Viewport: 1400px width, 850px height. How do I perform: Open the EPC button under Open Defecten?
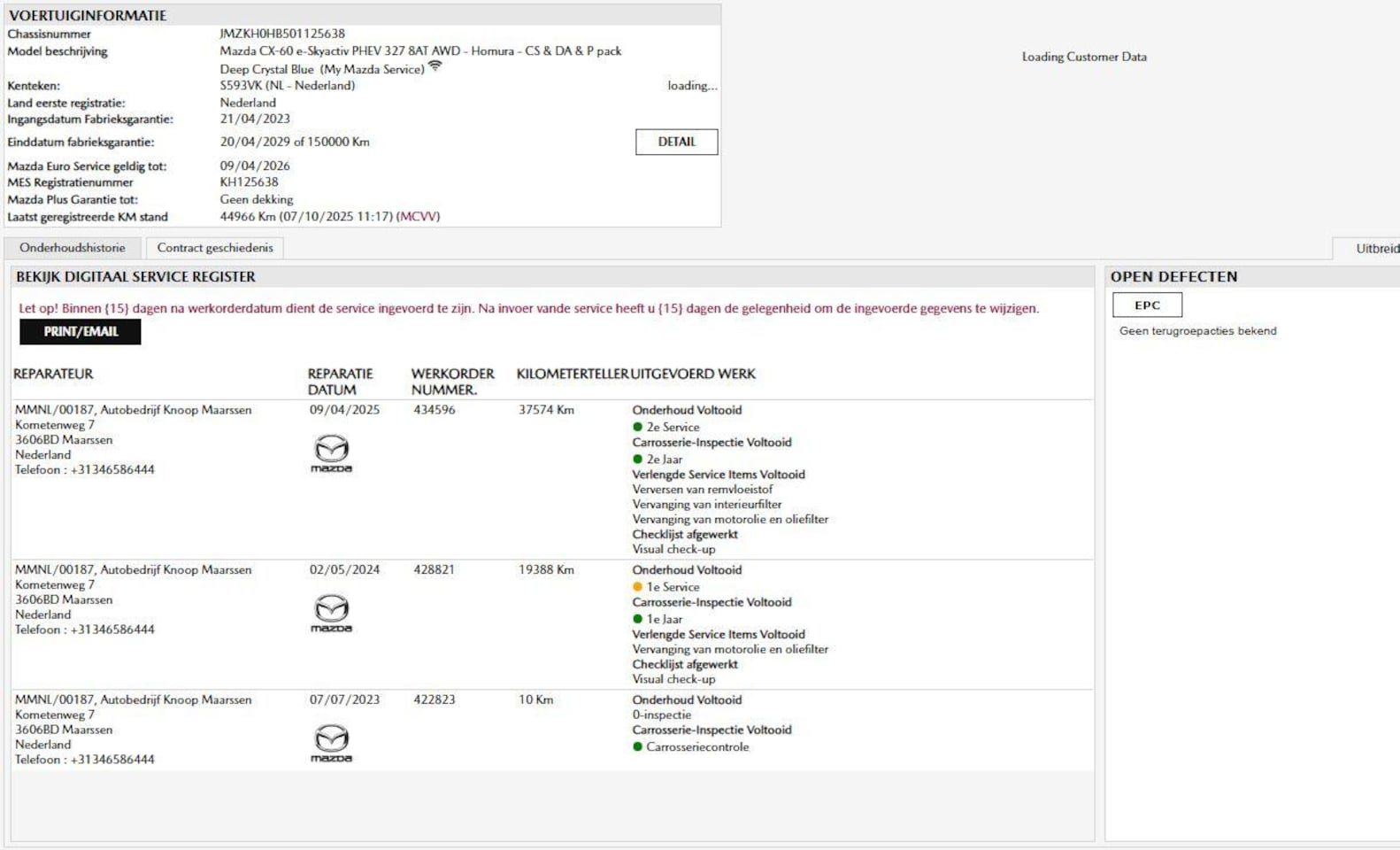point(1147,305)
